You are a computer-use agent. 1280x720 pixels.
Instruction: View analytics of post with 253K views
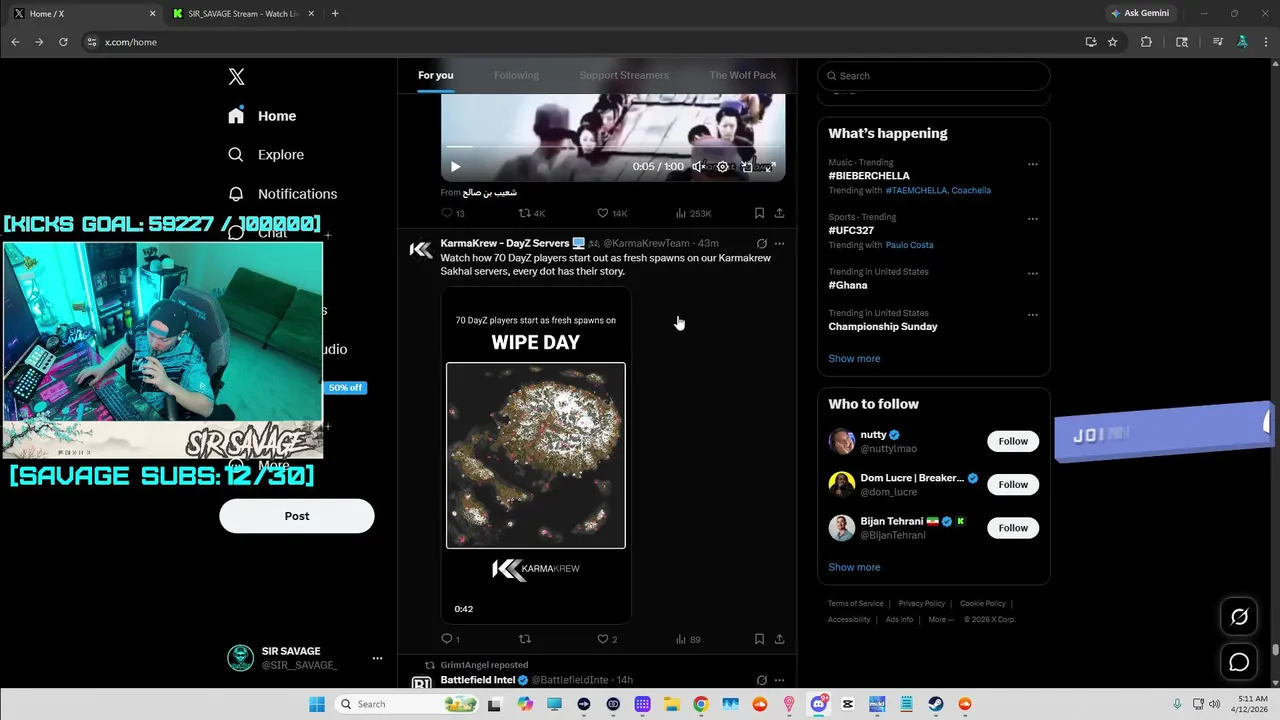(694, 213)
